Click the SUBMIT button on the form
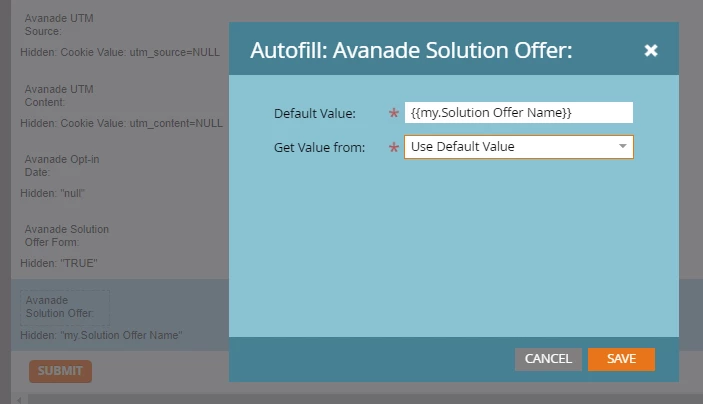The width and height of the screenshot is (703, 404). 61,371
